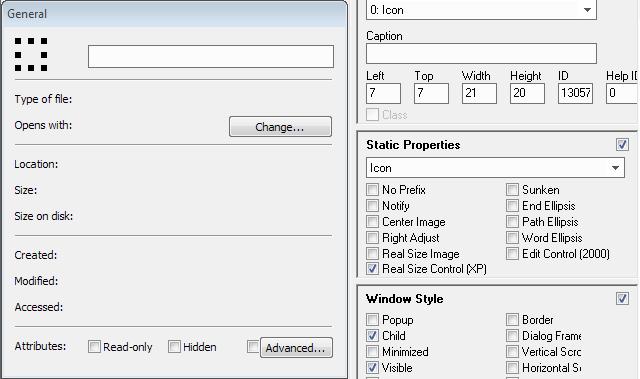Click the Width value field
The image size is (640, 379).
479,93
